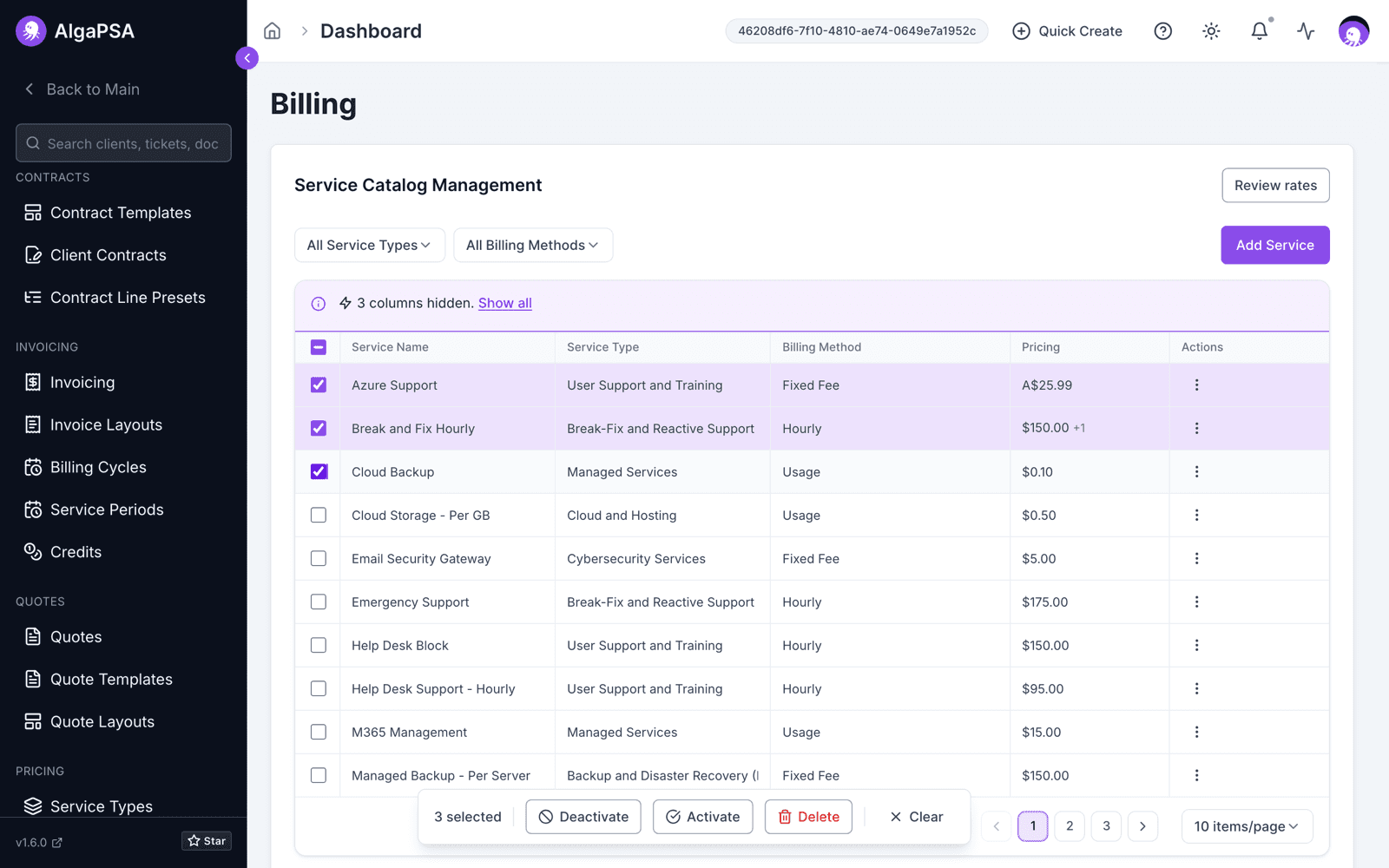Open version v1.6.0 external link
The image size is (1389, 868).
[x=39, y=843]
